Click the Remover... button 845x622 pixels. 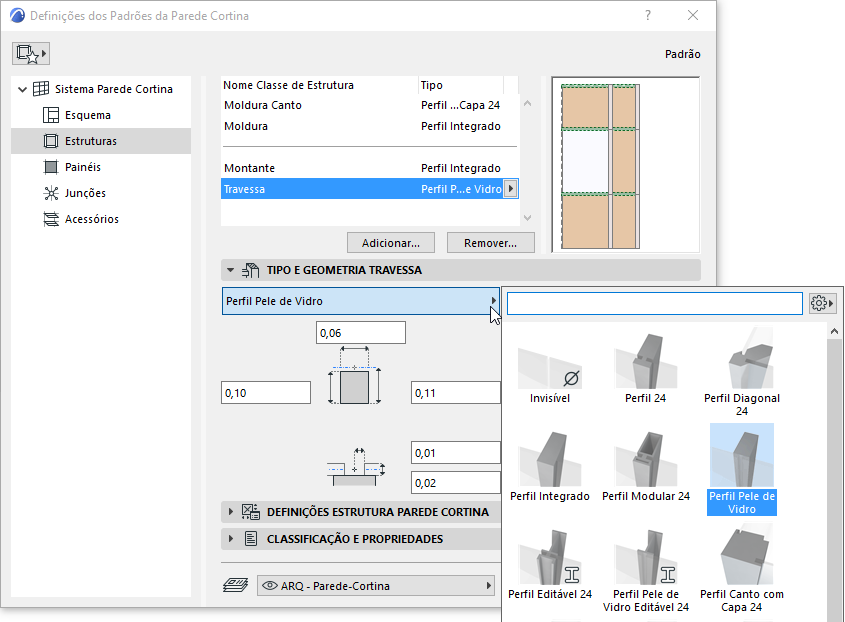[x=490, y=243]
